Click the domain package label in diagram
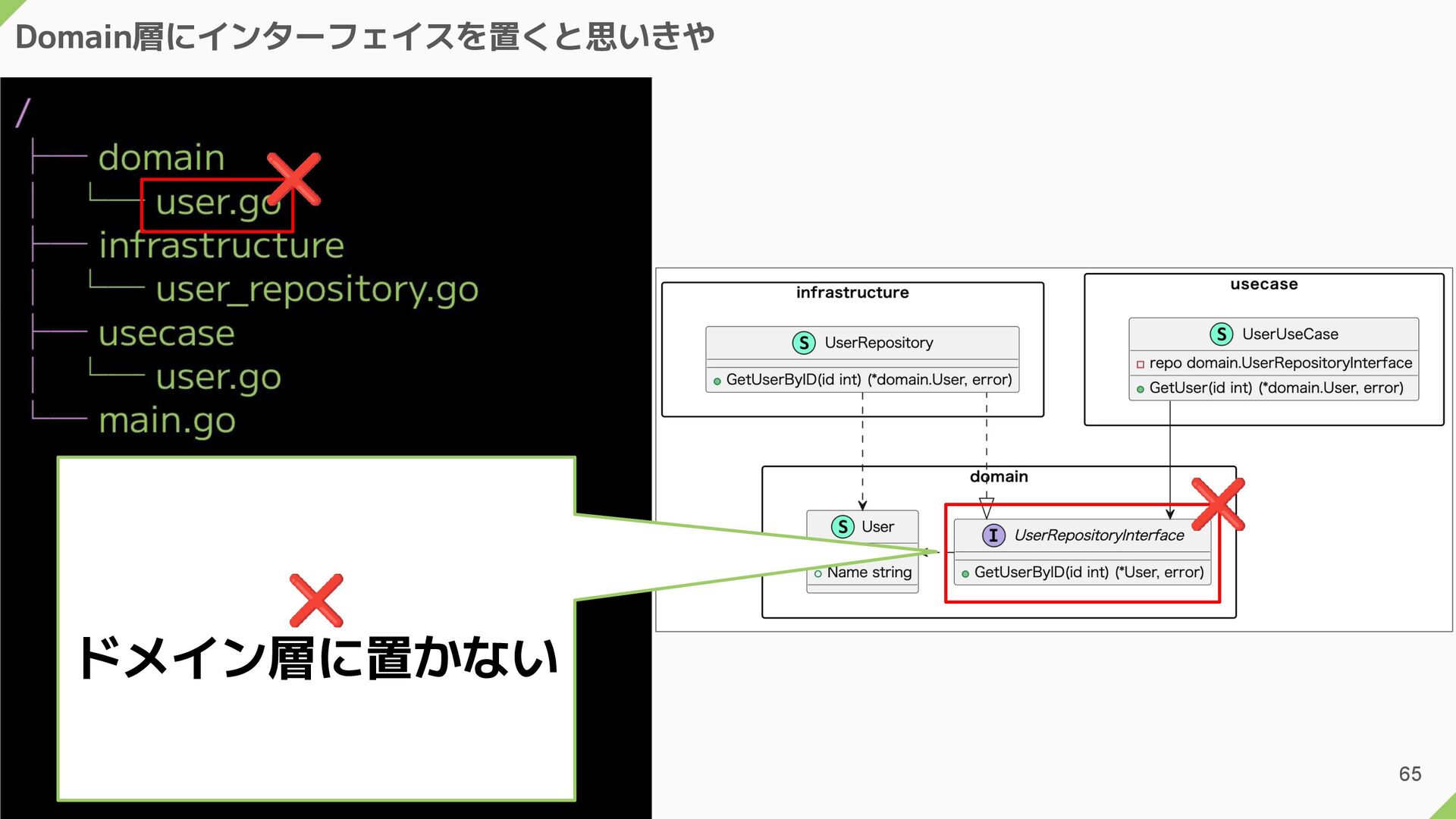The height and width of the screenshot is (819, 1456). tap(999, 476)
